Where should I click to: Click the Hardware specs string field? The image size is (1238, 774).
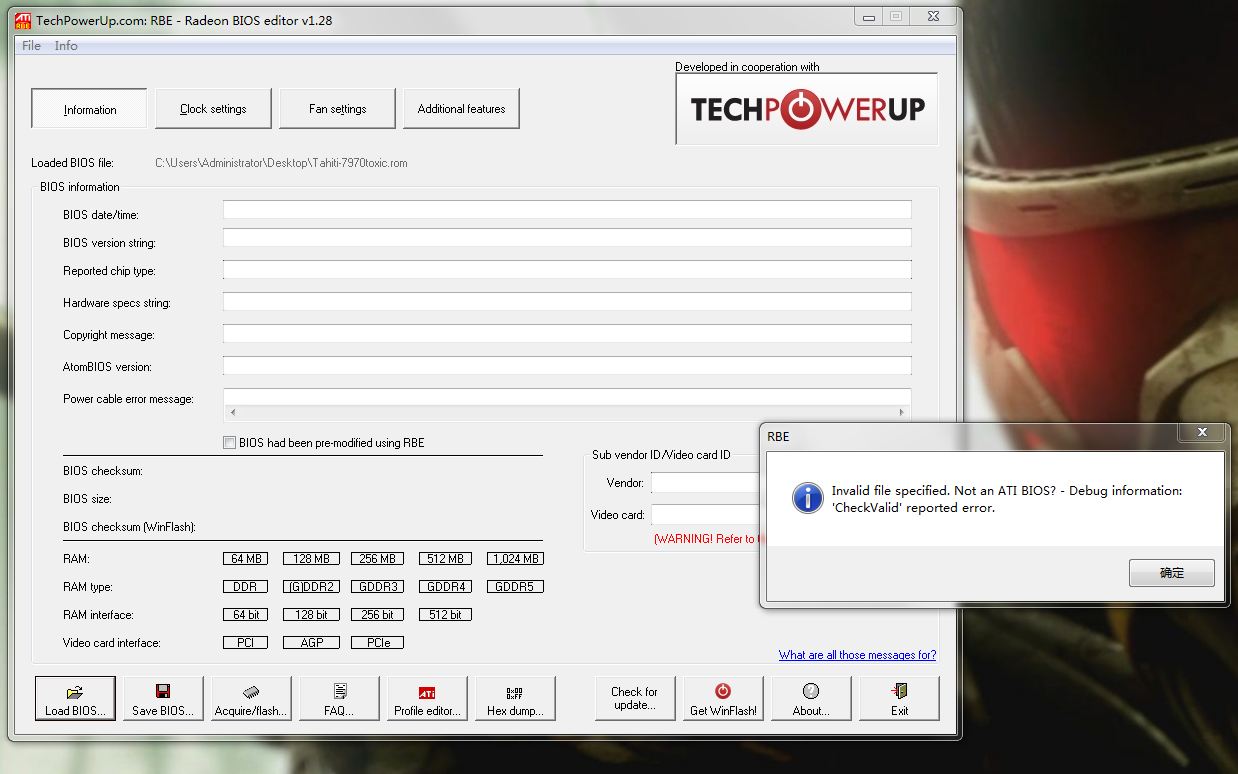point(567,302)
